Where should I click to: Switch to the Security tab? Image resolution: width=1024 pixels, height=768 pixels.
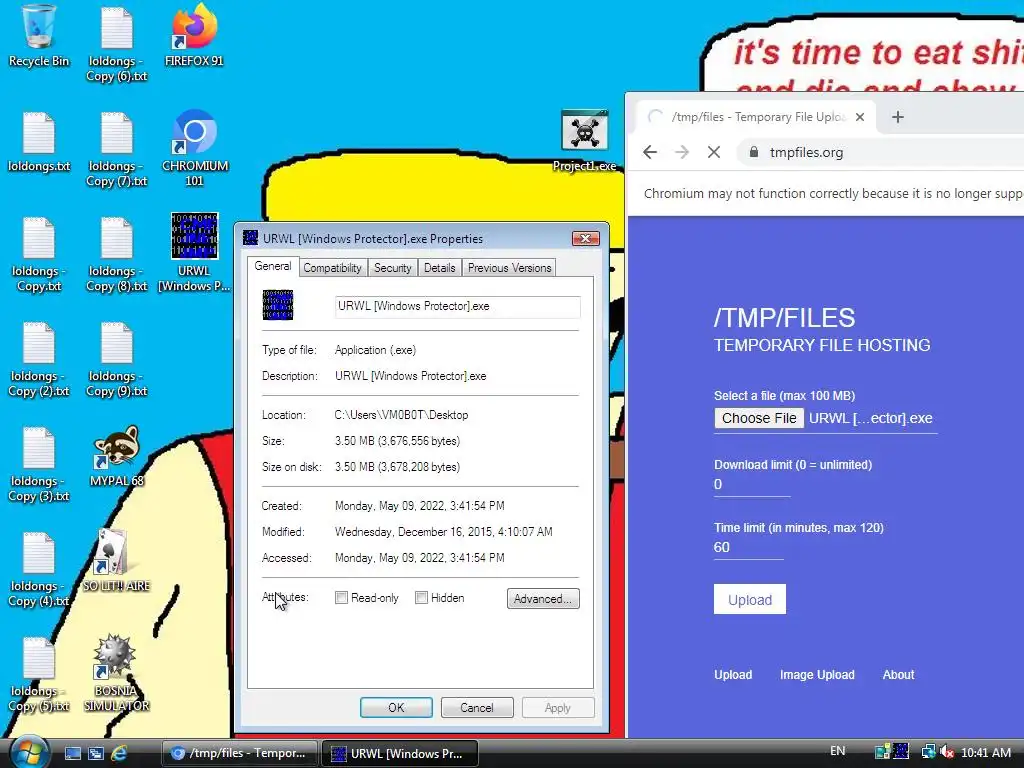click(392, 268)
